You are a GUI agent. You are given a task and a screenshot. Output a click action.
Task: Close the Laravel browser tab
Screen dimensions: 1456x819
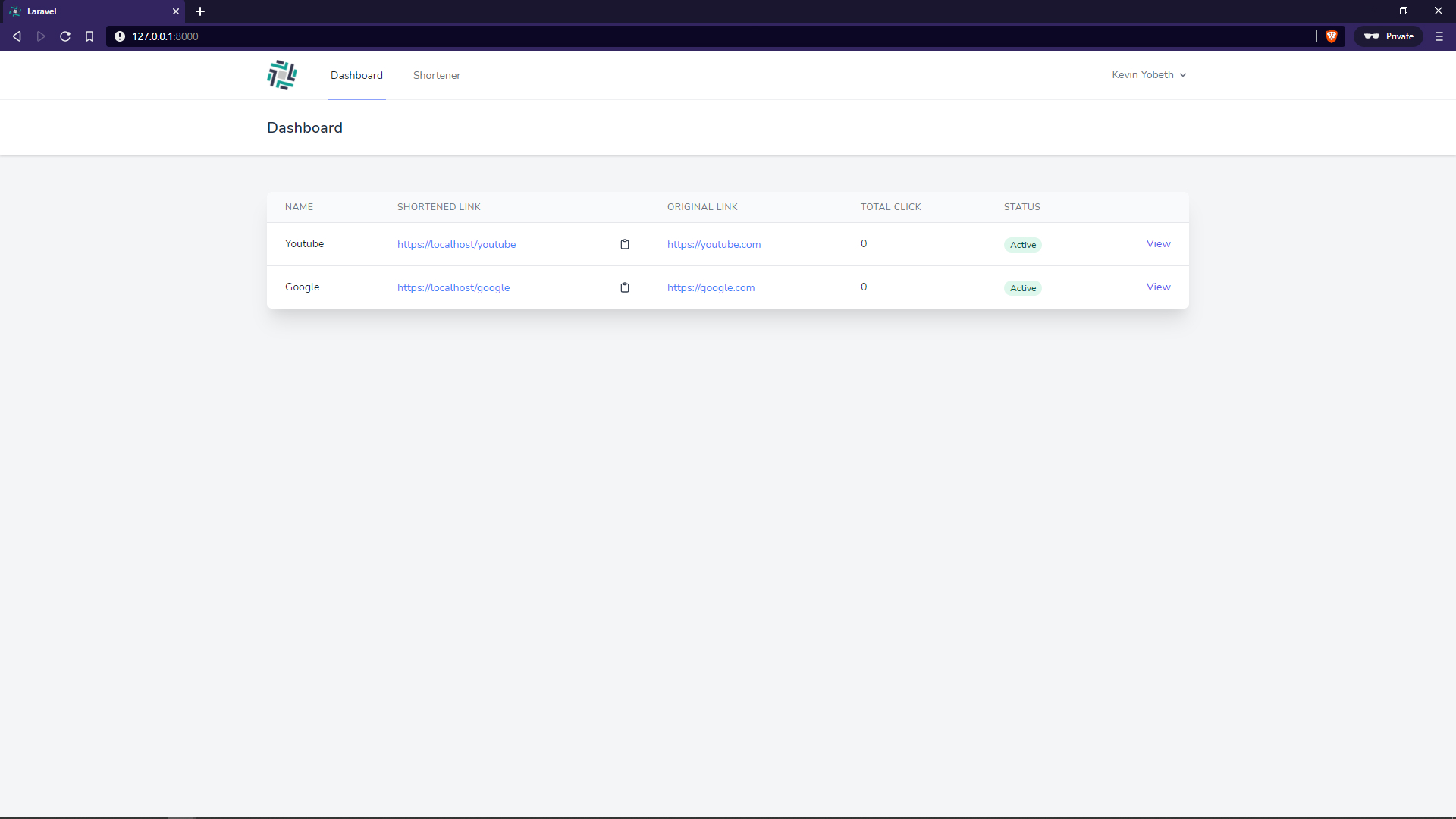[x=176, y=11]
